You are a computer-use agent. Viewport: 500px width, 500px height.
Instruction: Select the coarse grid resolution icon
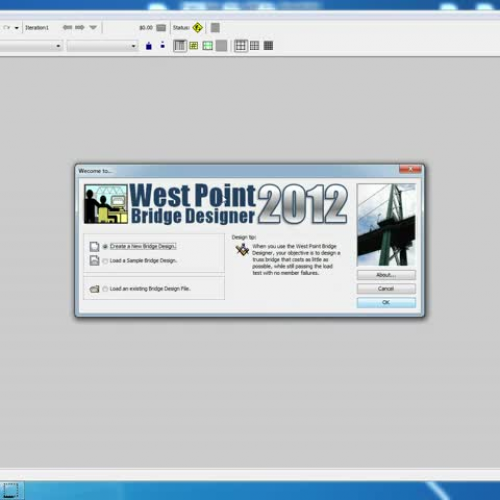241,46
